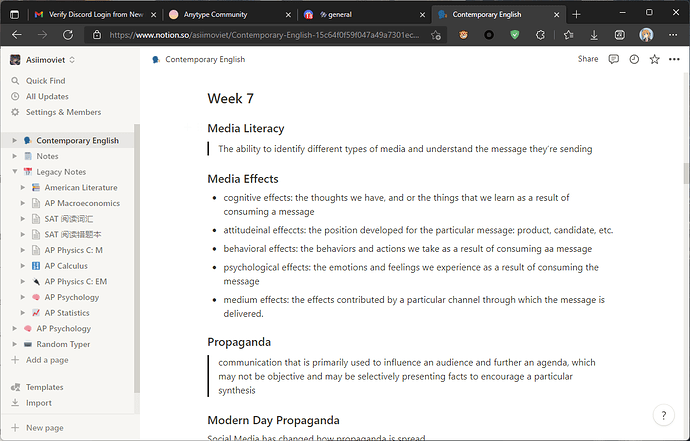Viewport: 690px width, 441px height.
Task: Open a new browser tab
Action: pos(576,15)
